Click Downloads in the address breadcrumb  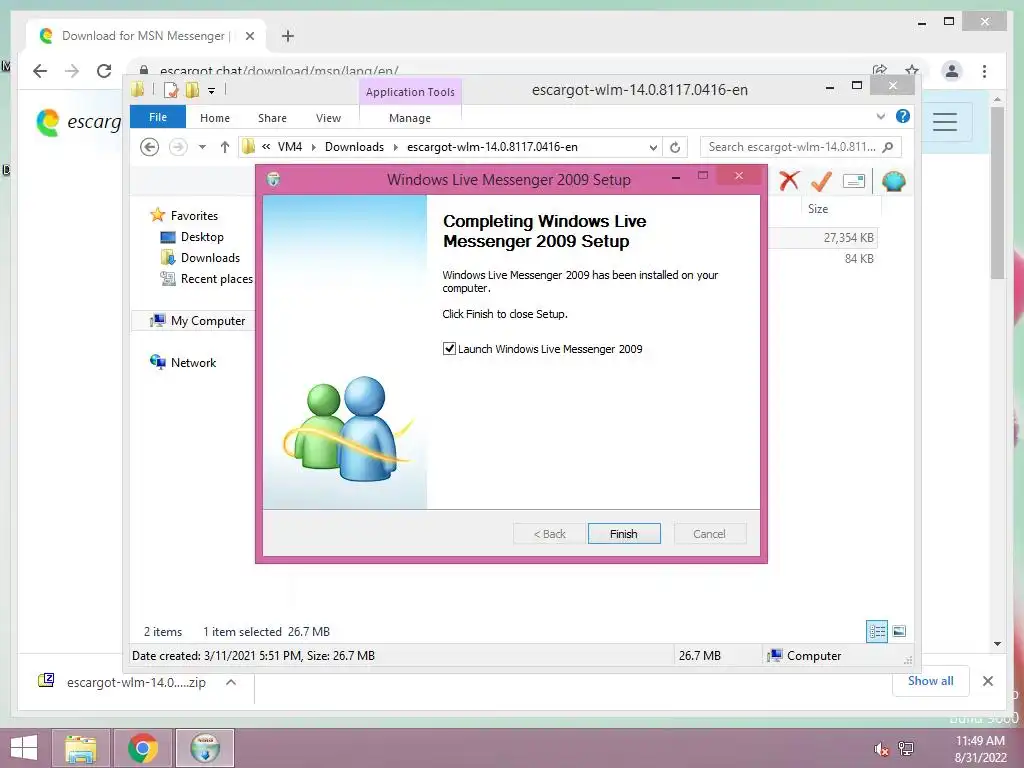point(354,147)
